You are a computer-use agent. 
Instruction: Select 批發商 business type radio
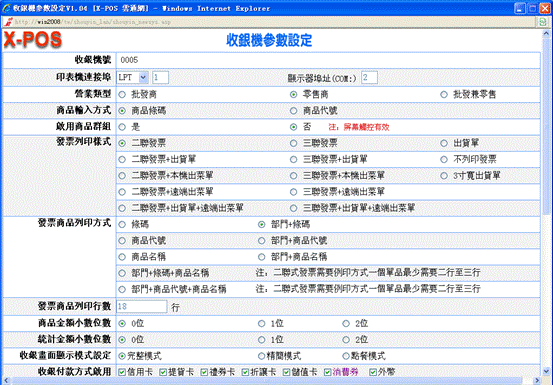(x=122, y=94)
